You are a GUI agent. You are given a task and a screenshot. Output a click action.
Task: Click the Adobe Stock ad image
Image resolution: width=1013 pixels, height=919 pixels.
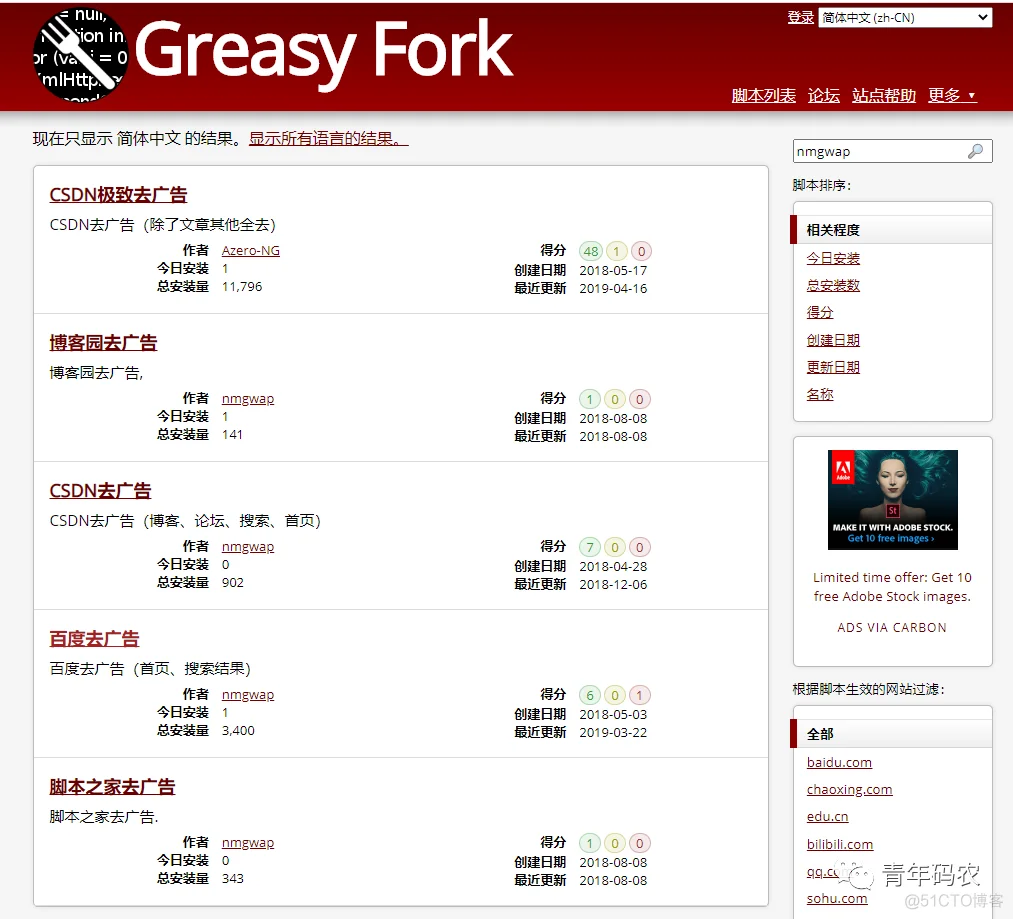[893, 500]
